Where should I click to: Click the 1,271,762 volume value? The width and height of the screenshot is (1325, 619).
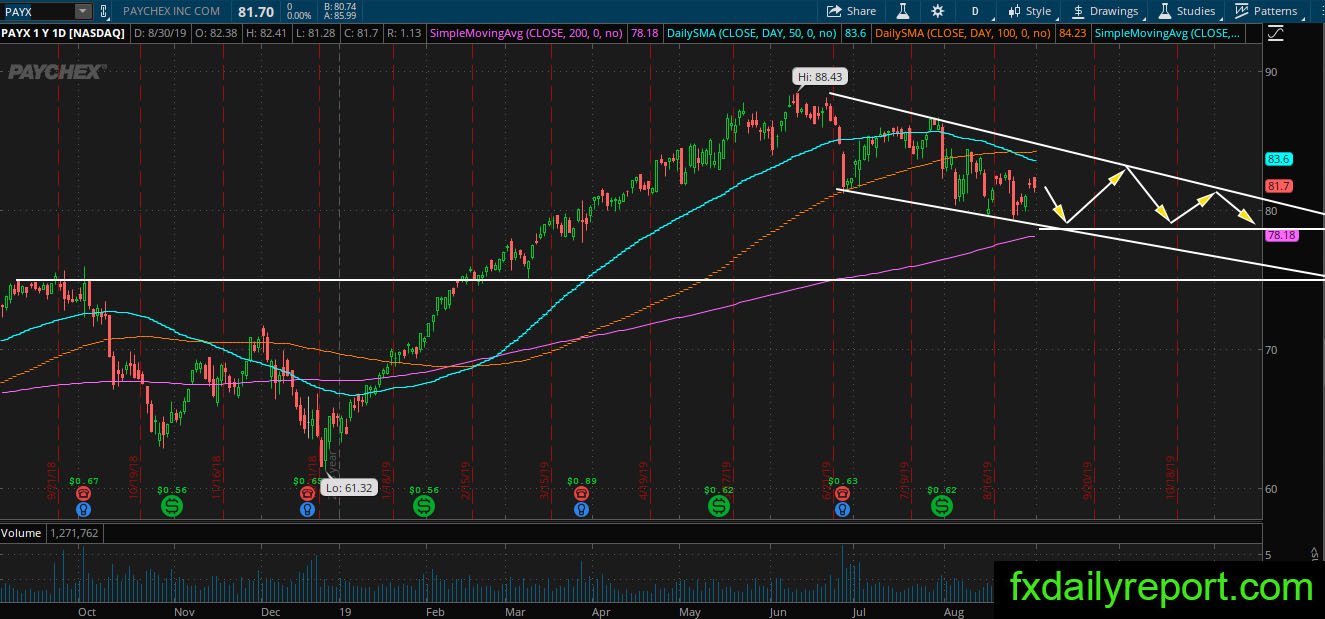tap(75, 533)
